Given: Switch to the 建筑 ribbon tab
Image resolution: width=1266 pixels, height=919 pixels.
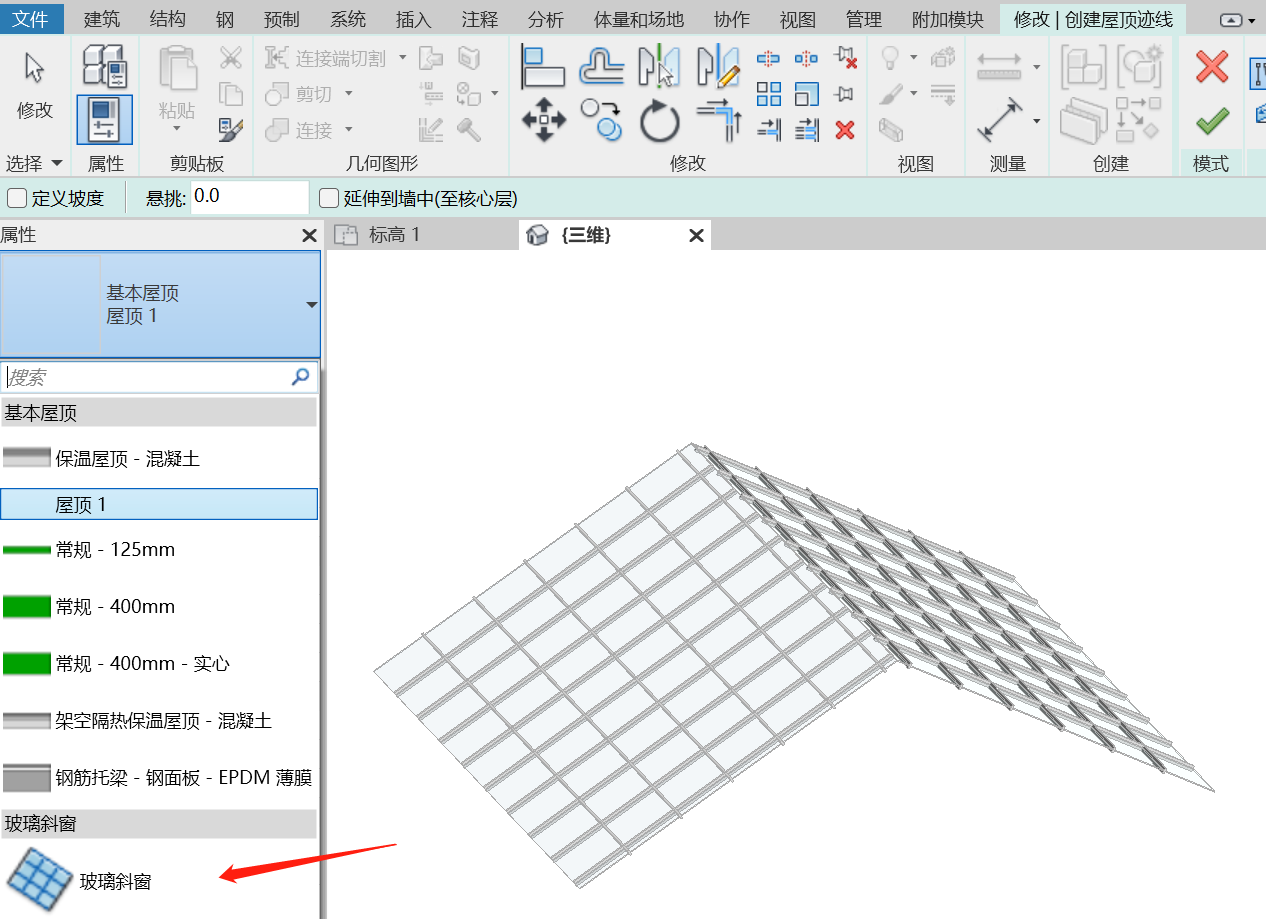Looking at the screenshot, I should click(x=102, y=19).
